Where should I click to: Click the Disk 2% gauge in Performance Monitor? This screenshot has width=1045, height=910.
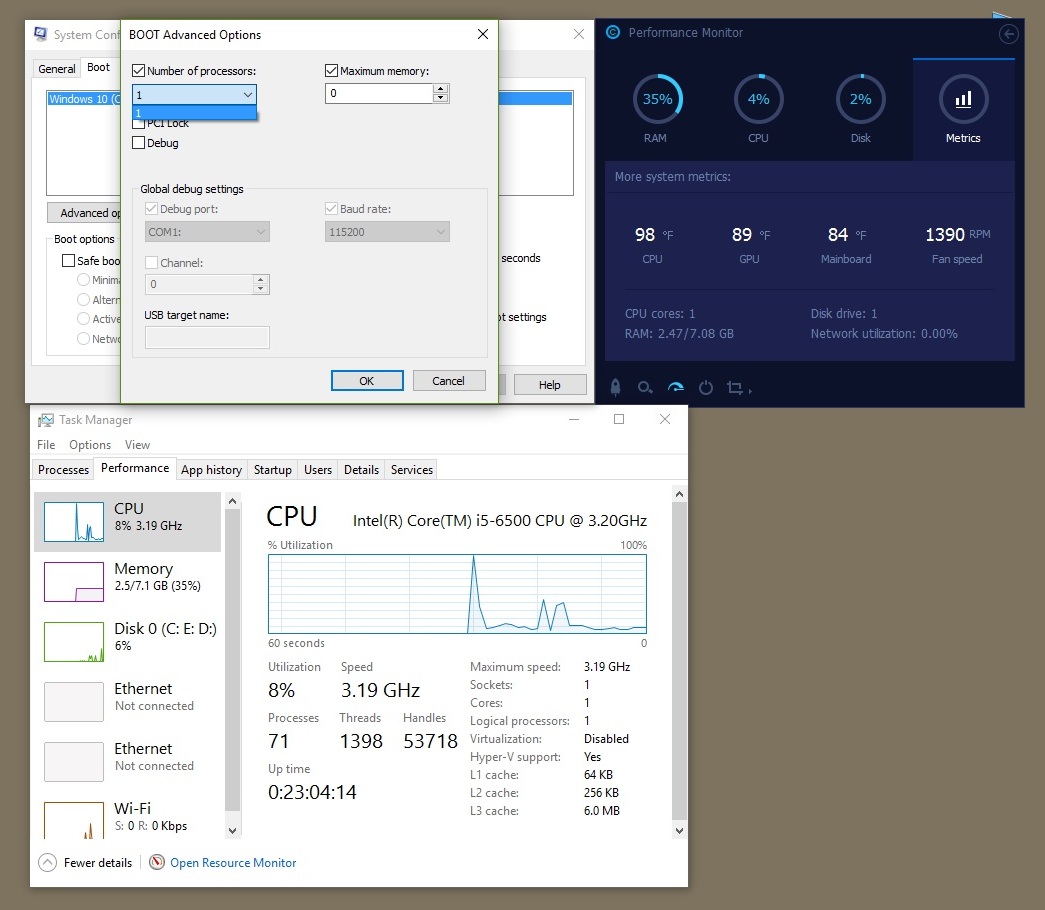pyautogui.click(x=860, y=99)
